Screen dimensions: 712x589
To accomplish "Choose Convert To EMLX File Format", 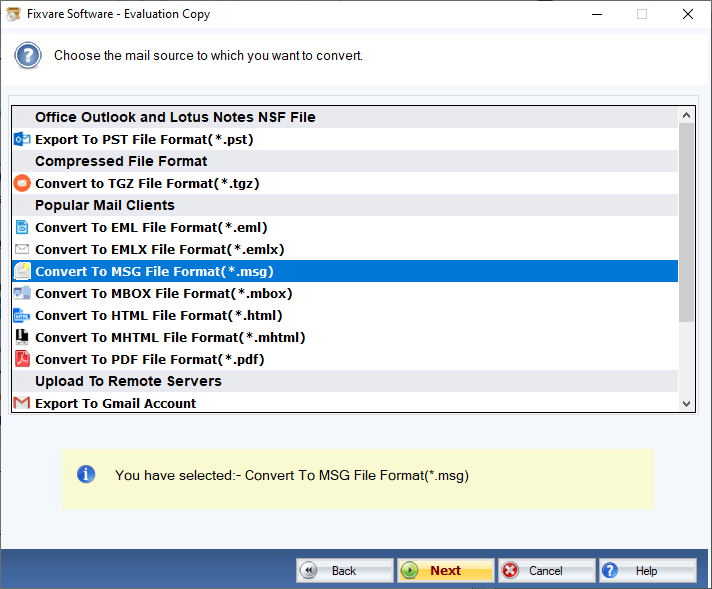I will pyautogui.click(x=345, y=249).
